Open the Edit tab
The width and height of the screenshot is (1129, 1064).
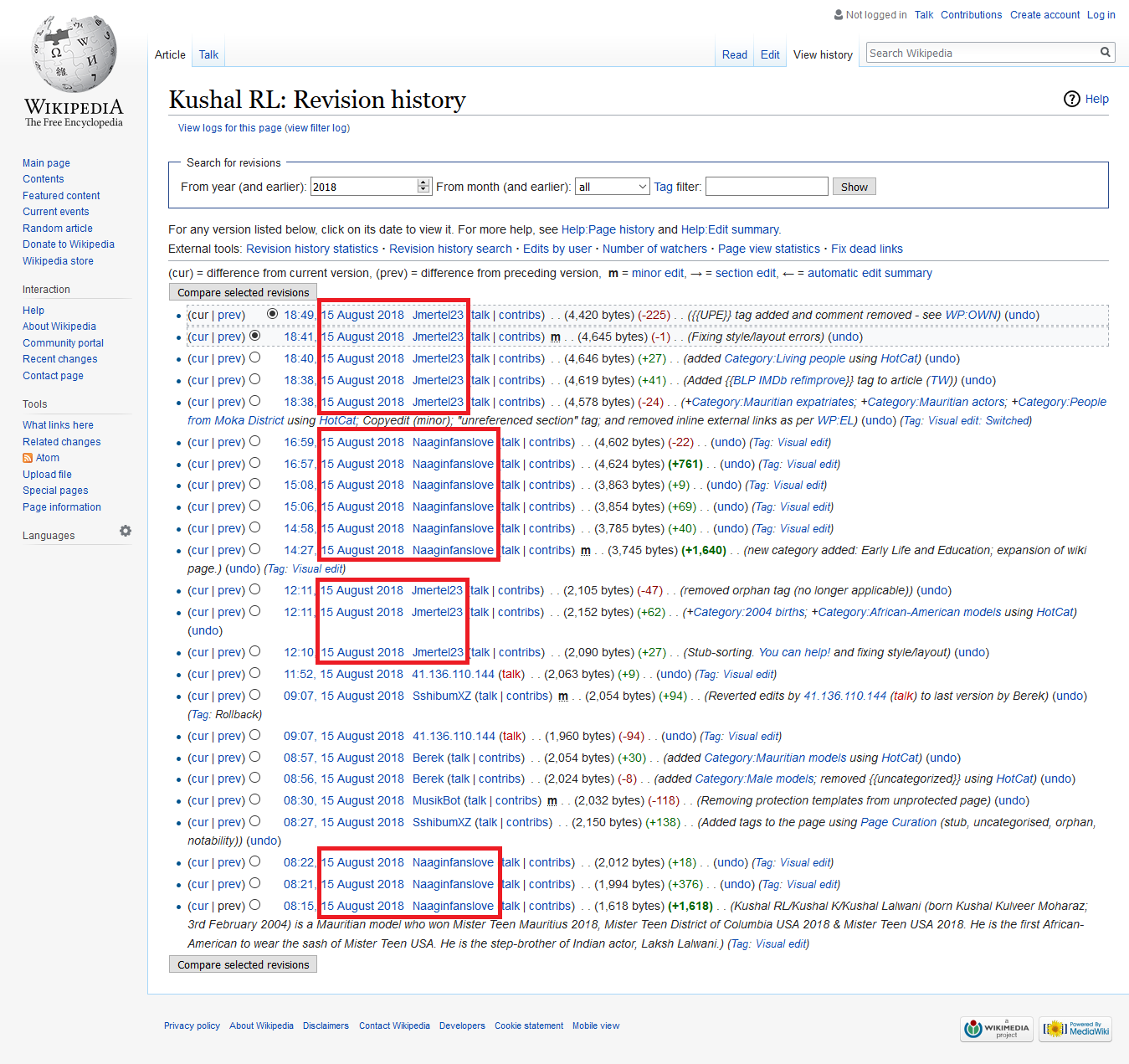tap(770, 54)
